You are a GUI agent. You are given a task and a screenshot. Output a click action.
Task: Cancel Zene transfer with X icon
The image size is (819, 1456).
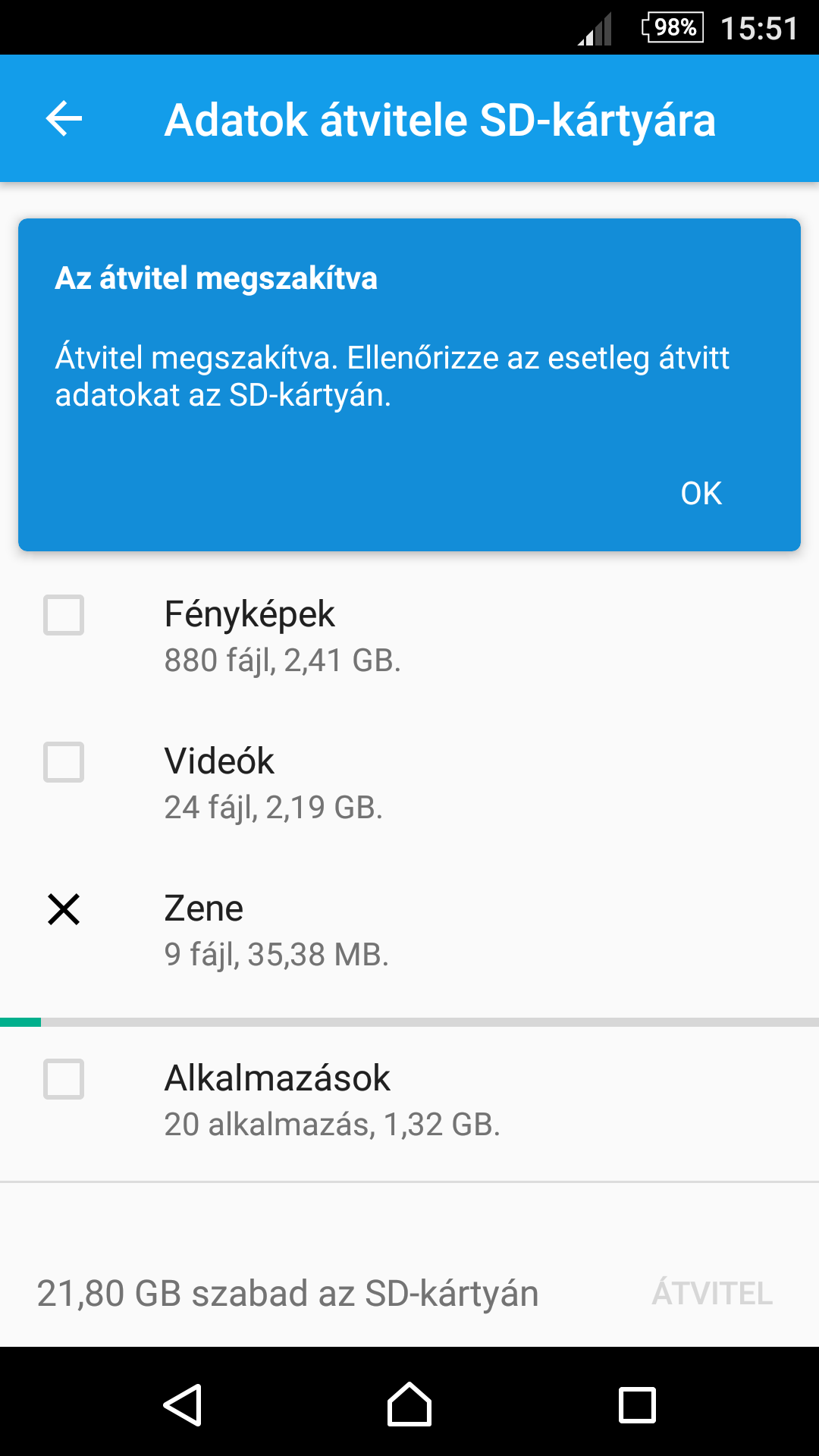point(64,909)
